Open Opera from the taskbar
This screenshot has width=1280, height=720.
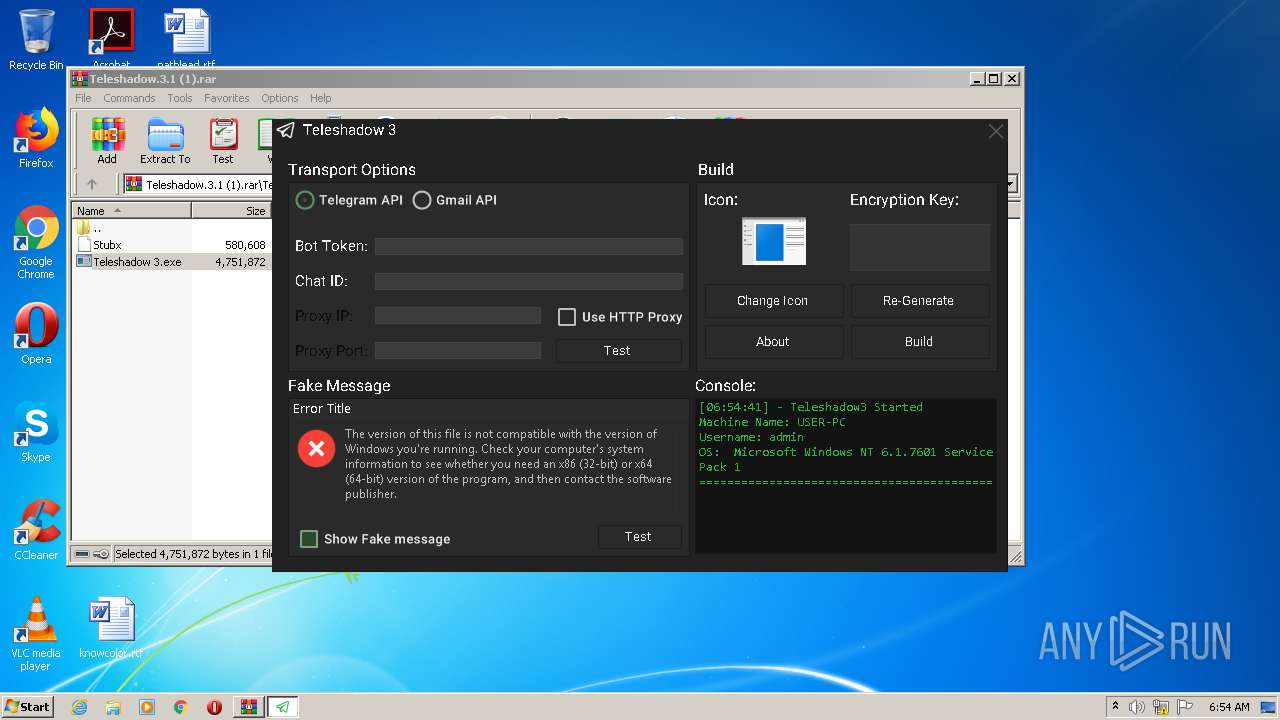[214, 707]
